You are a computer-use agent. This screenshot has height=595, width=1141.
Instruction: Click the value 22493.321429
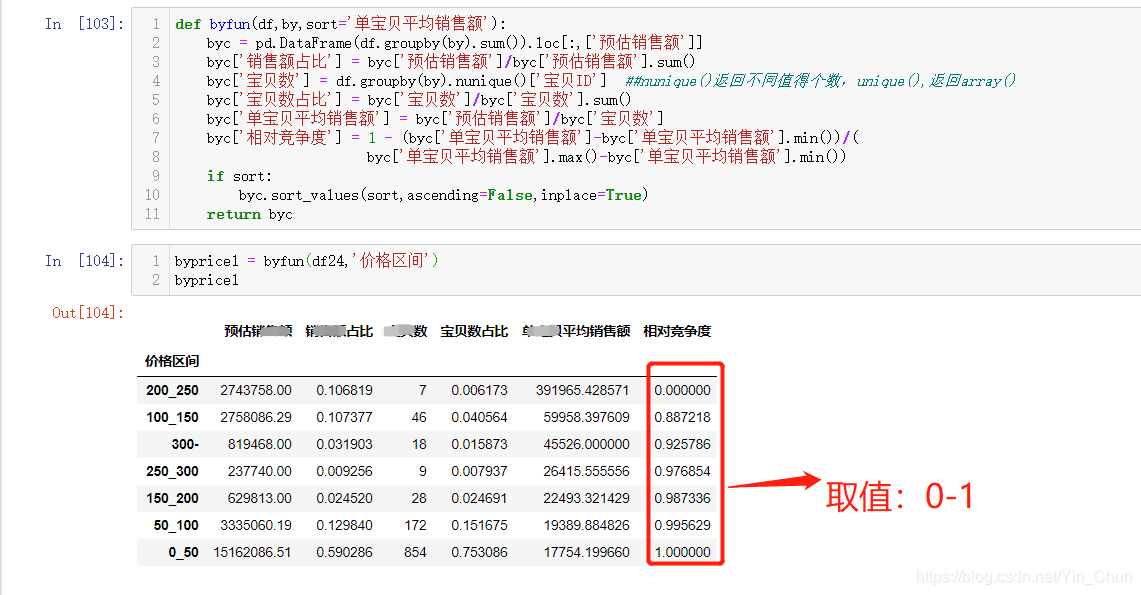(587, 498)
